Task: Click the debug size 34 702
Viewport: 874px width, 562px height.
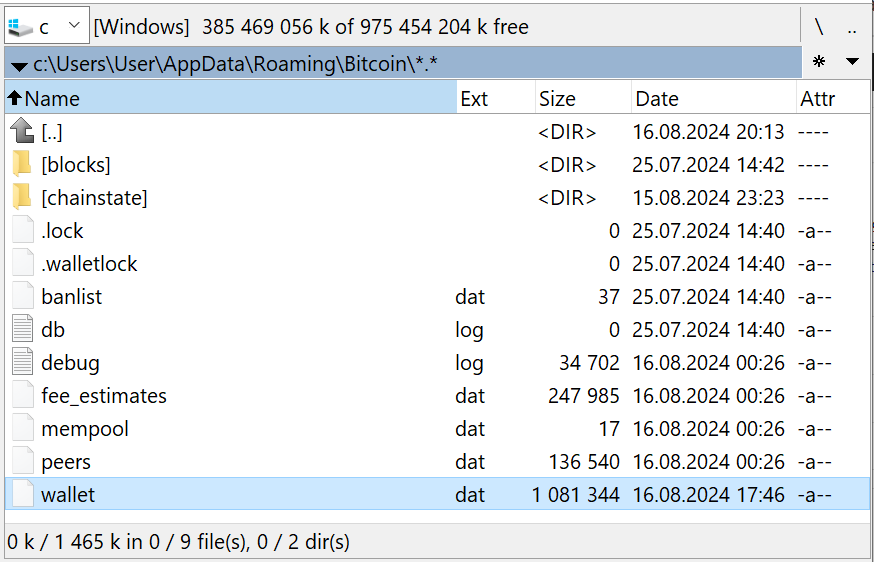Action: tap(589, 363)
